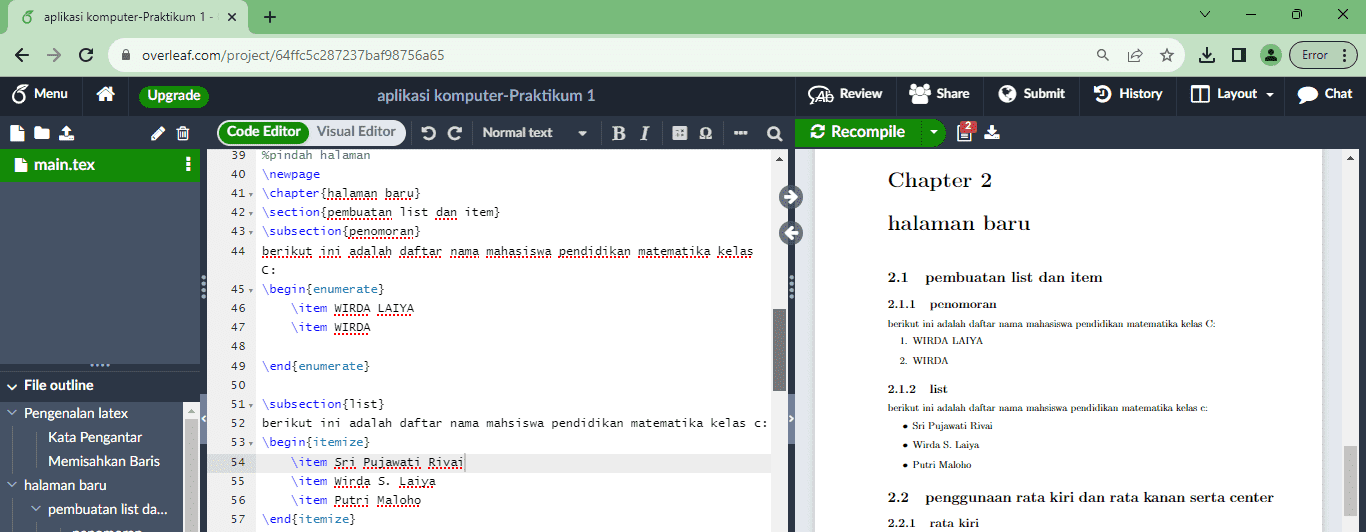Go to the Overleaf home projects page
Viewport: 1366px width, 532px height.
click(x=105, y=94)
